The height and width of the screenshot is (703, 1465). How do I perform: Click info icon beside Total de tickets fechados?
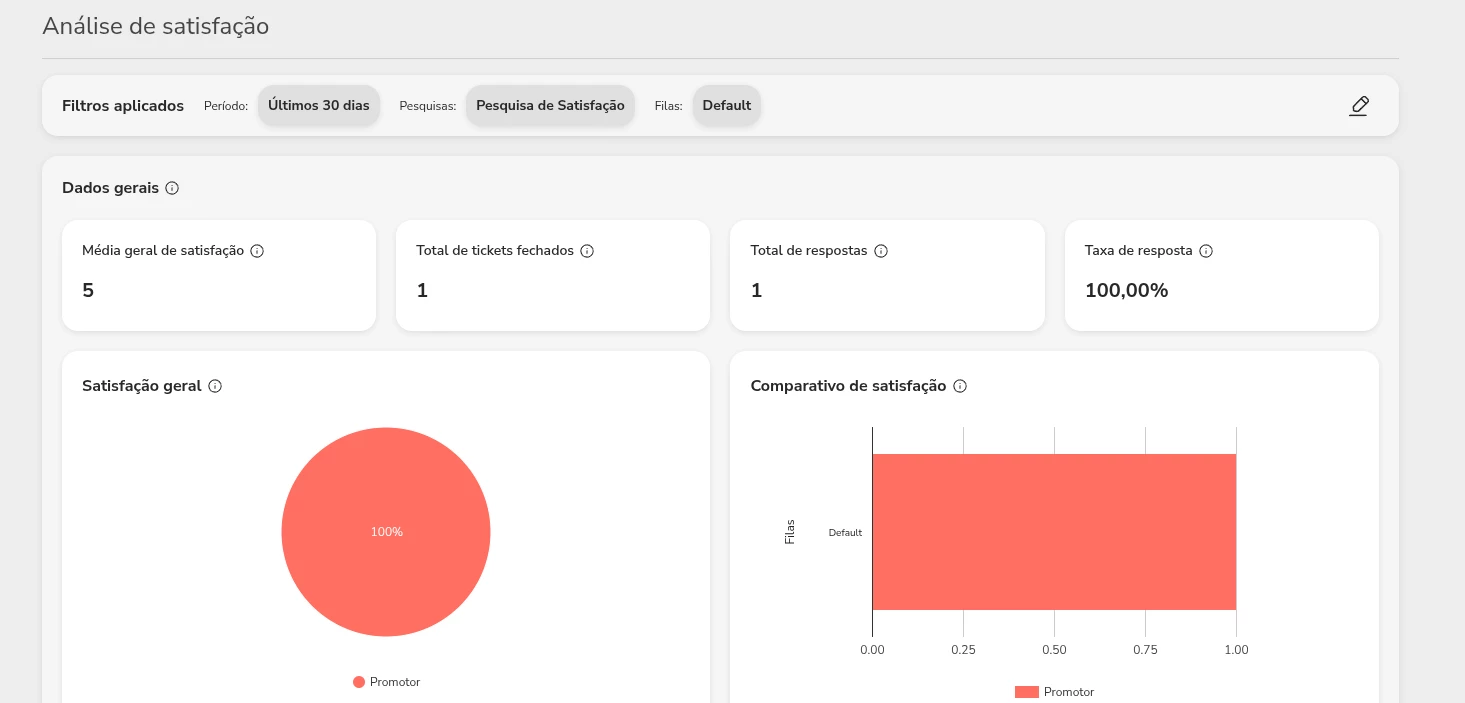coord(587,251)
